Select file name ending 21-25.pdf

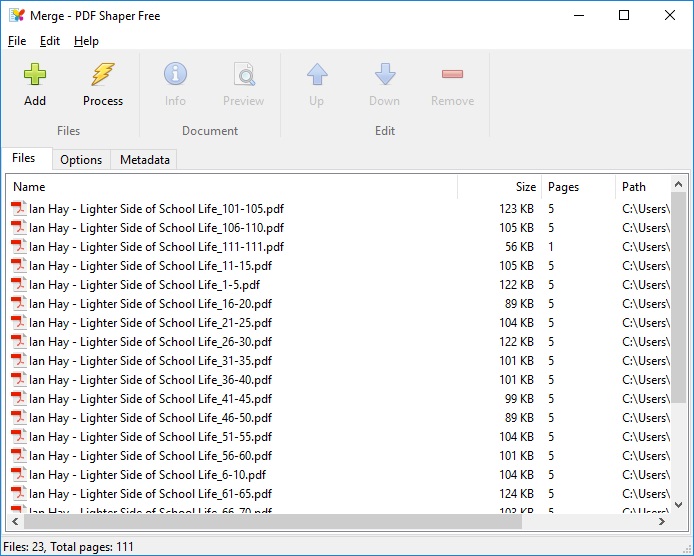(x=150, y=323)
